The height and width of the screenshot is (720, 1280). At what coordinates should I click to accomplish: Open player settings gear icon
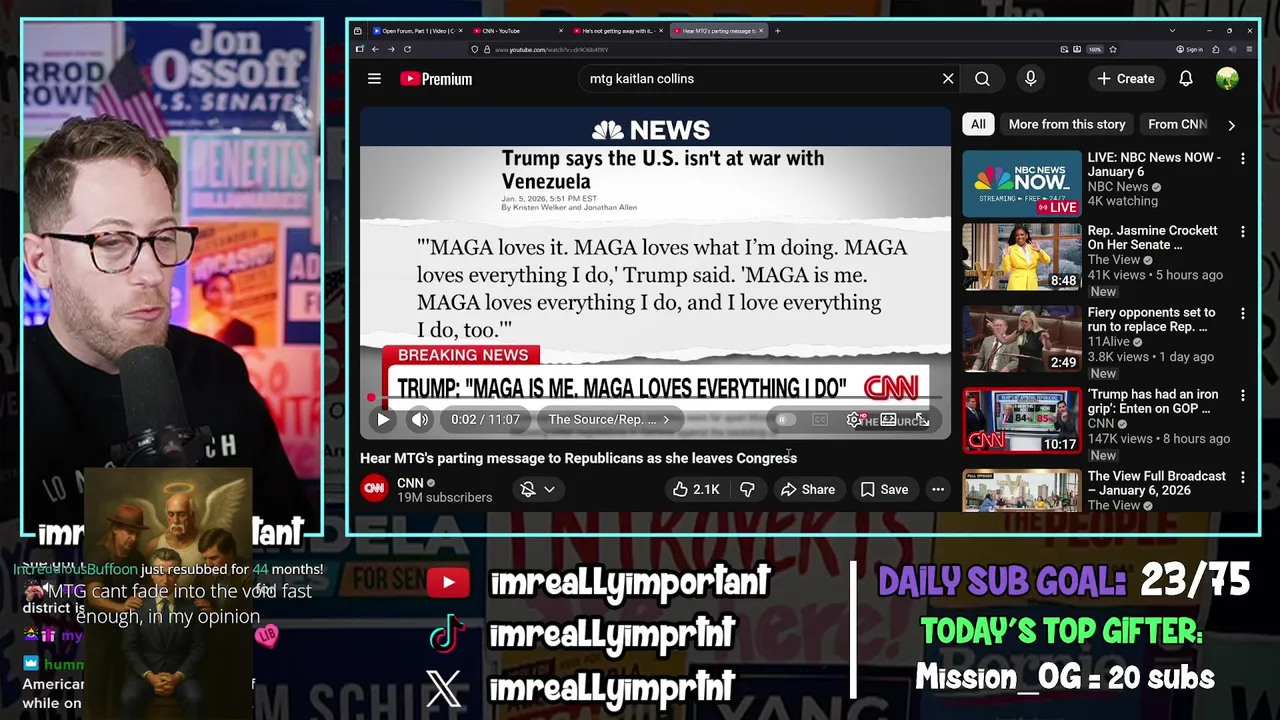pyautogui.click(x=853, y=420)
